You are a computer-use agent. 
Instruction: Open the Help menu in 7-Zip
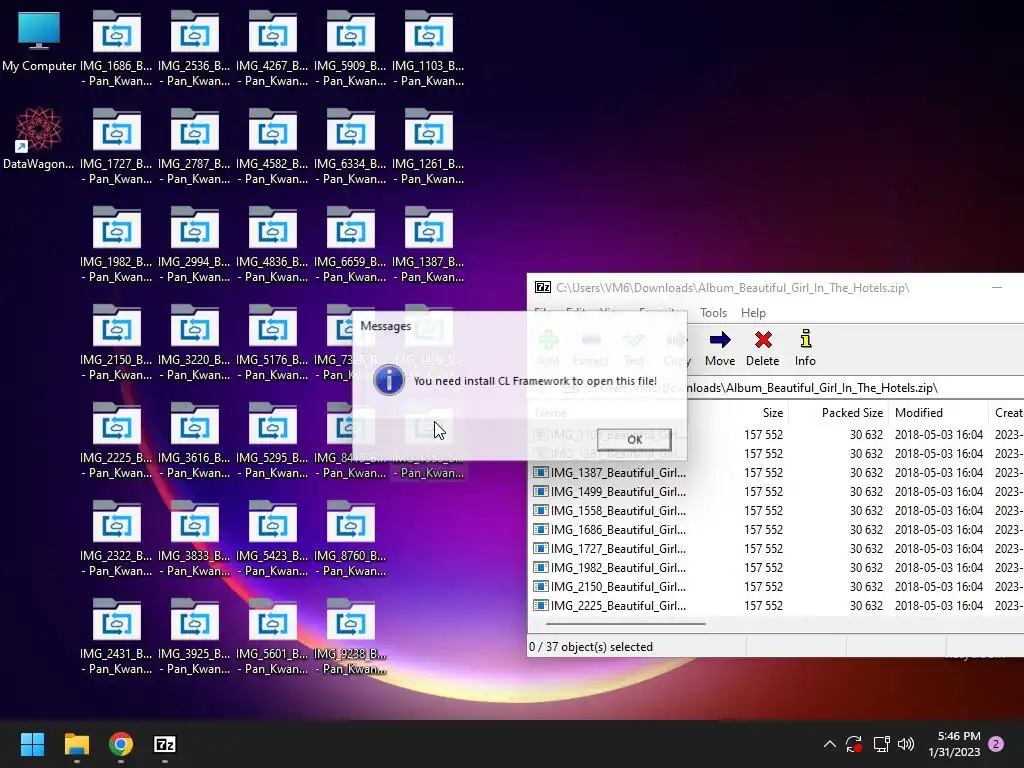coord(753,313)
